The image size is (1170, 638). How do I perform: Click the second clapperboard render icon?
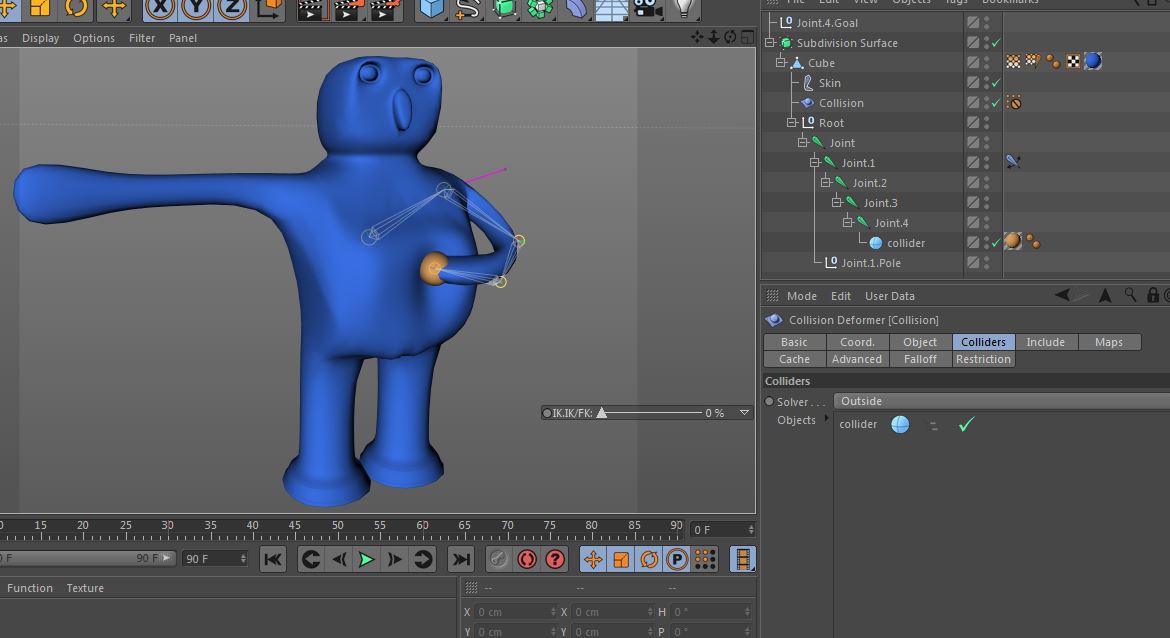[348, 9]
